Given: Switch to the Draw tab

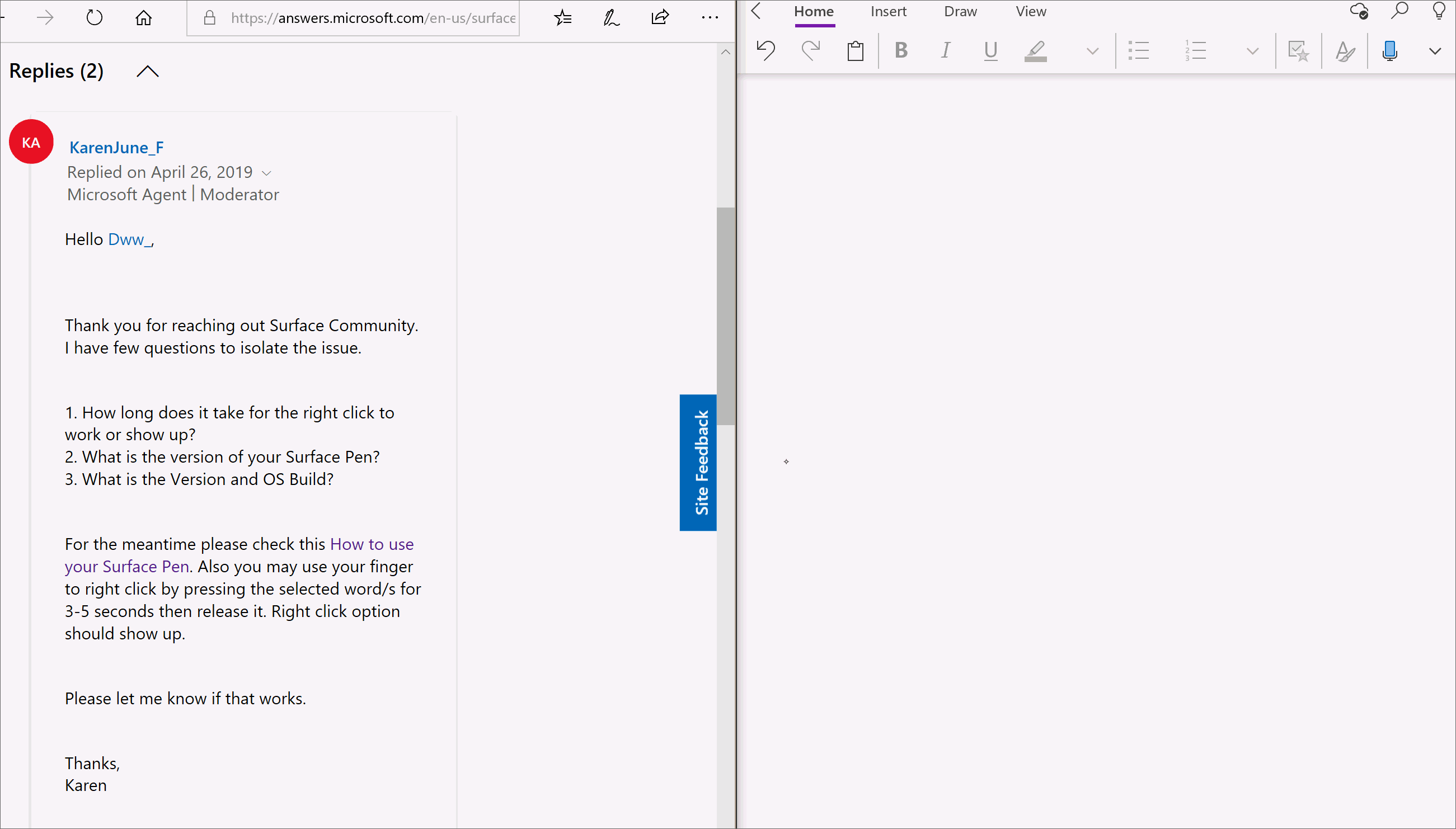Looking at the screenshot, I should (960, 11).
